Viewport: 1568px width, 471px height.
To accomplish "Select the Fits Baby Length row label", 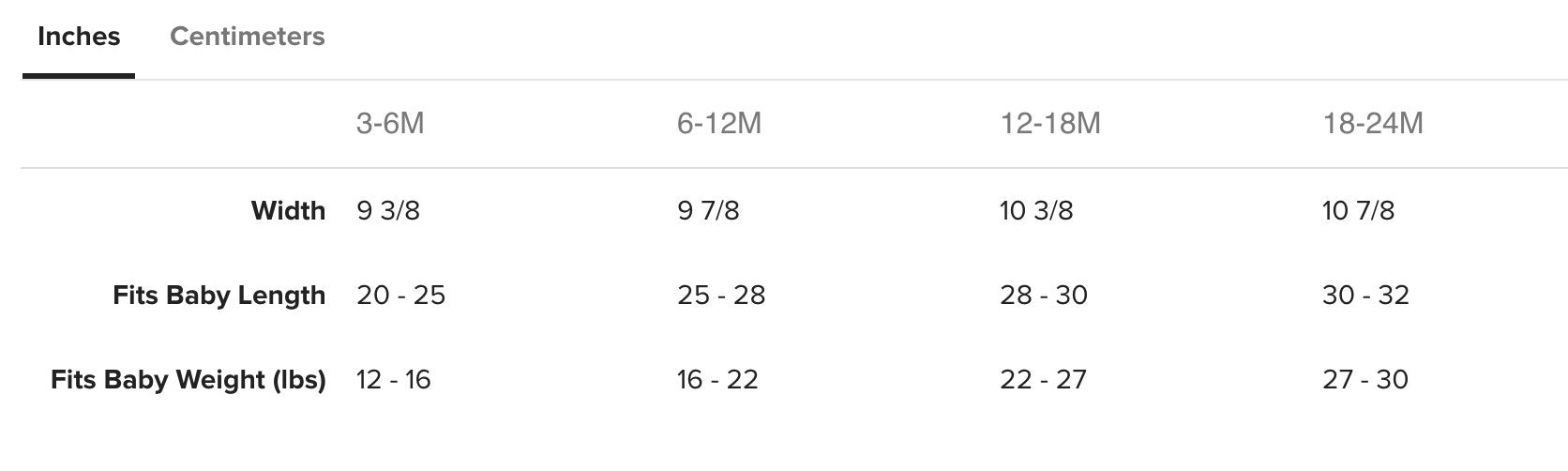I will pos(219,296).
